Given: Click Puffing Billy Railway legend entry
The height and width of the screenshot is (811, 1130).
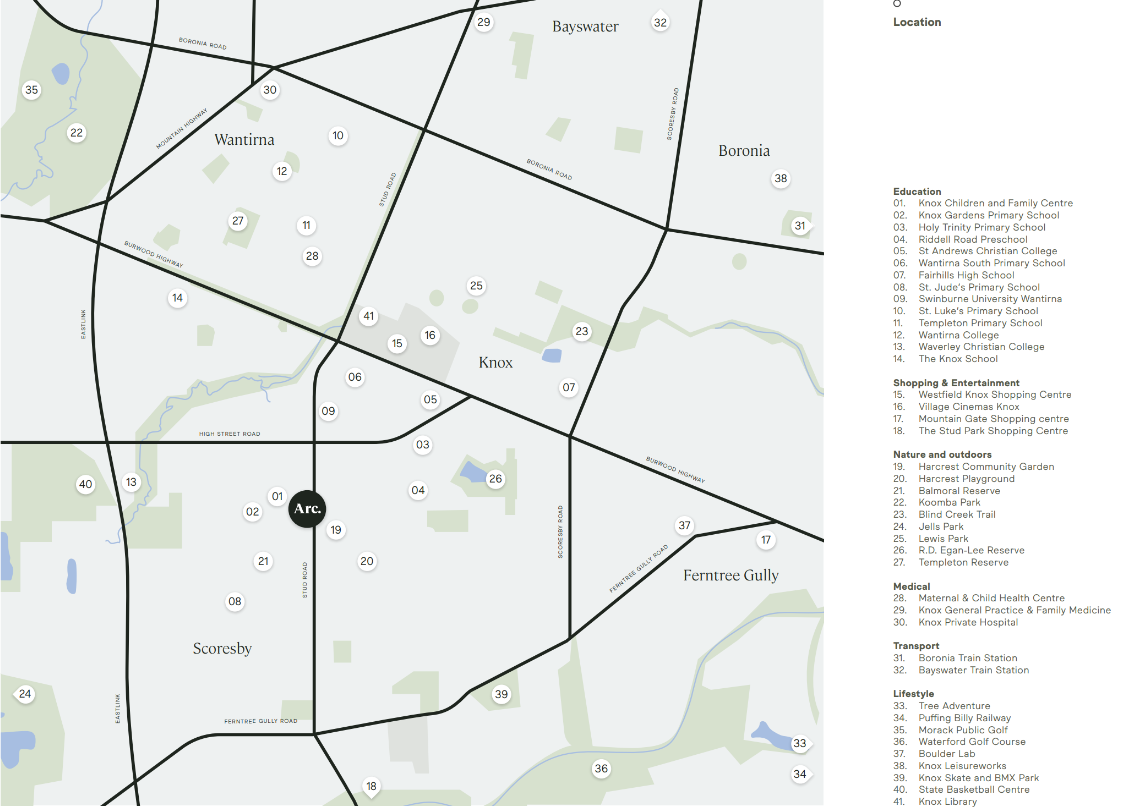Looking at the screenshot, I should [x=952, y=718].
